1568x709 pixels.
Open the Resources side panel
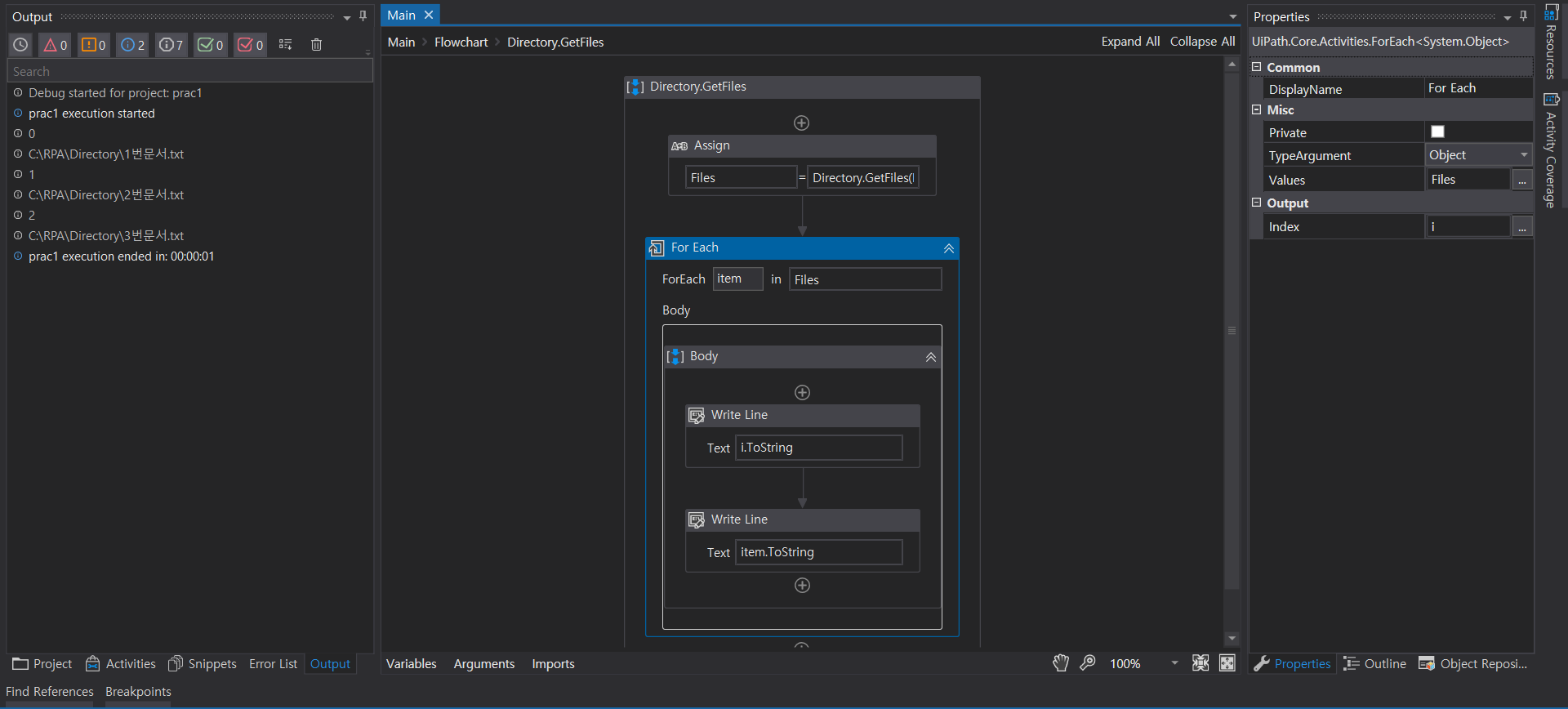tap(1551, 42)
